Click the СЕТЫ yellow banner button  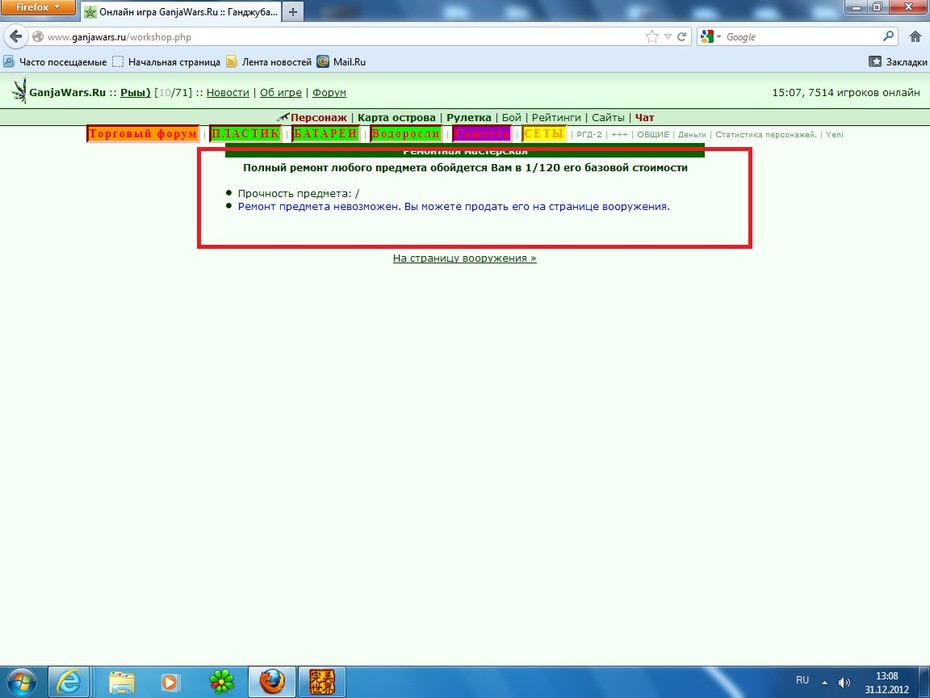tap(544, 133)
